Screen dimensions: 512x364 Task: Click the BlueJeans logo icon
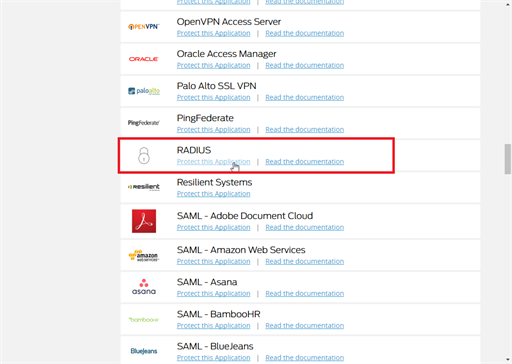tap(144, 351)
